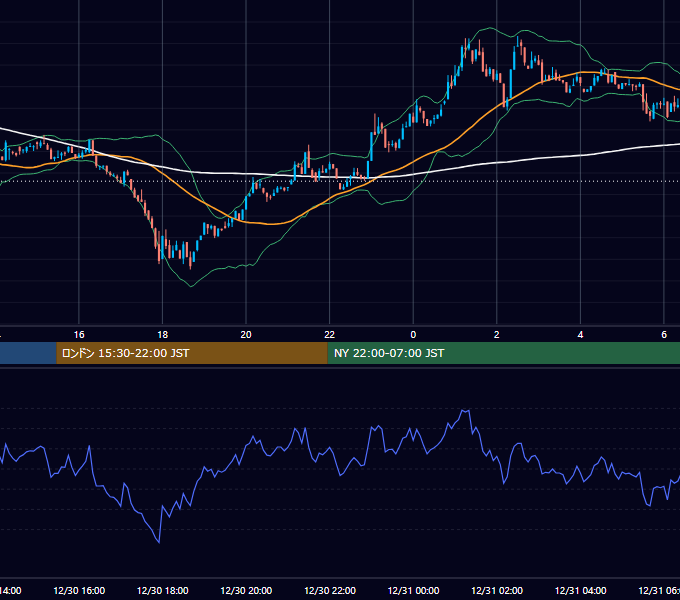Click the '16' hour label on upper axis
Screen dimensions: 680x600
(79, 335)
